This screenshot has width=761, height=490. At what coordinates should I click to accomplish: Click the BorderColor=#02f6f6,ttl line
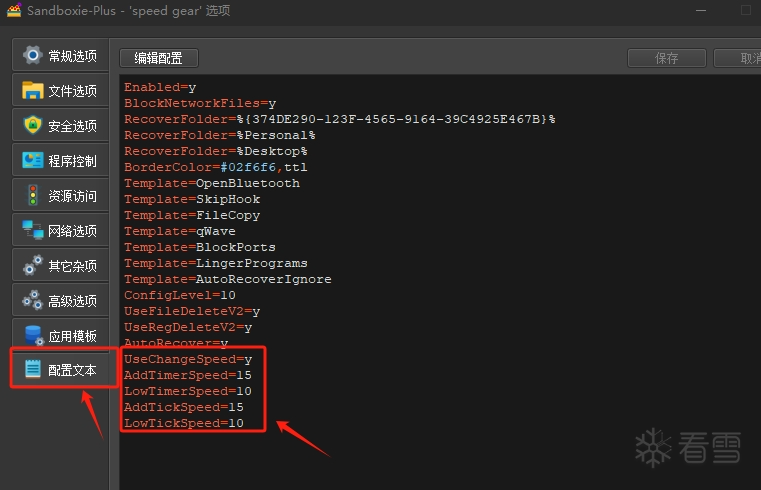click(x=215, y=167)
